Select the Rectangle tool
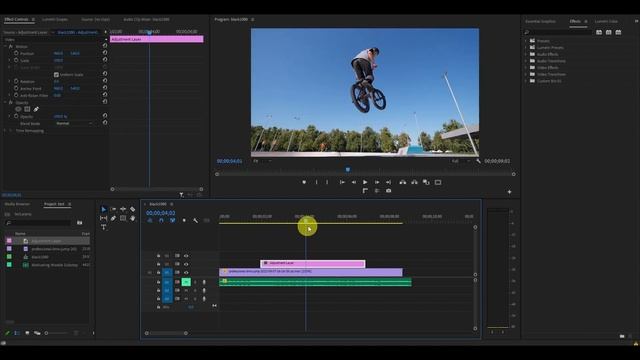The height and width of the screenshot is (360, 640). click(x=123, y=218)
